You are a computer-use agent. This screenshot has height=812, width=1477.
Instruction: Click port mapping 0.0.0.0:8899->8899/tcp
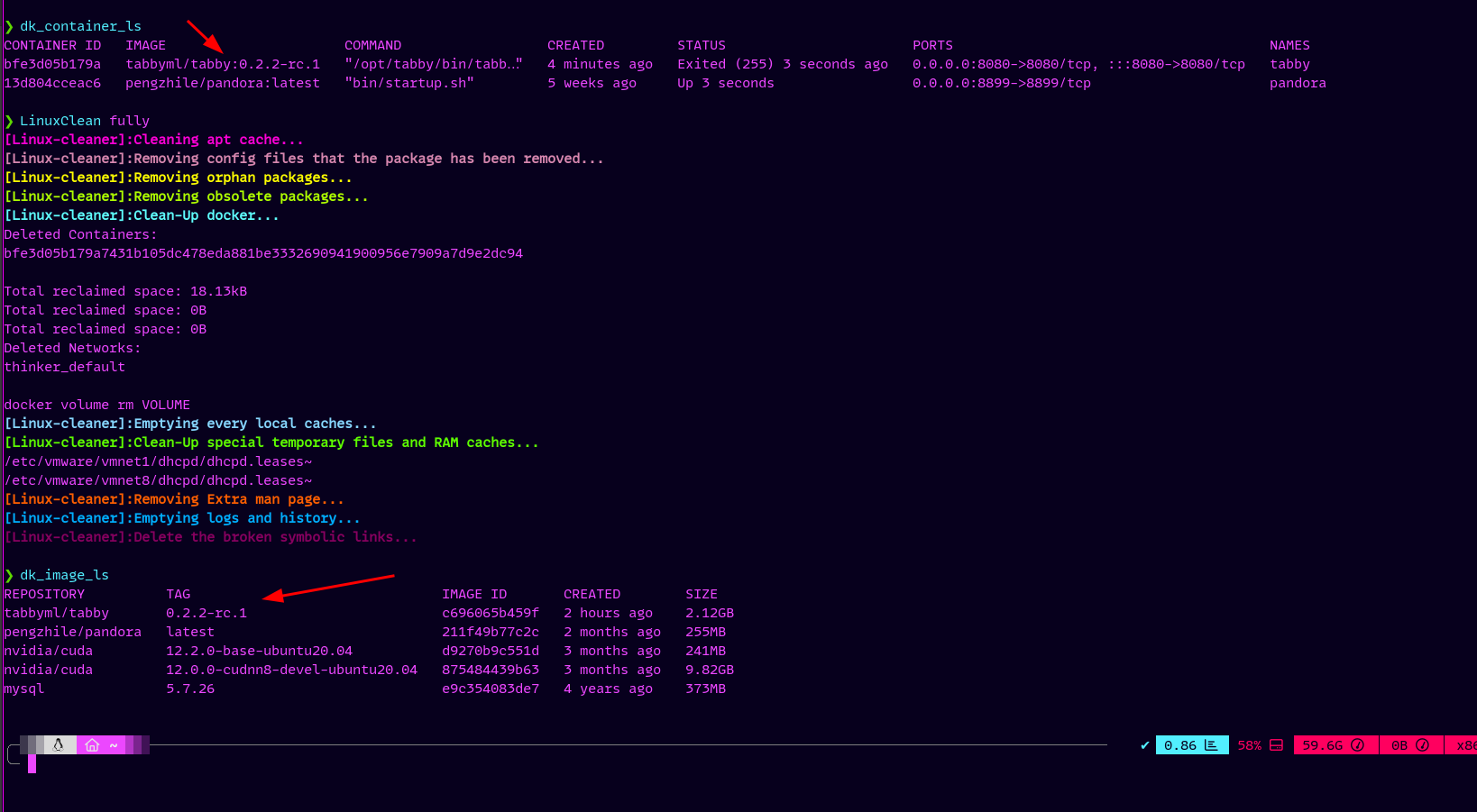[1002, 82]
